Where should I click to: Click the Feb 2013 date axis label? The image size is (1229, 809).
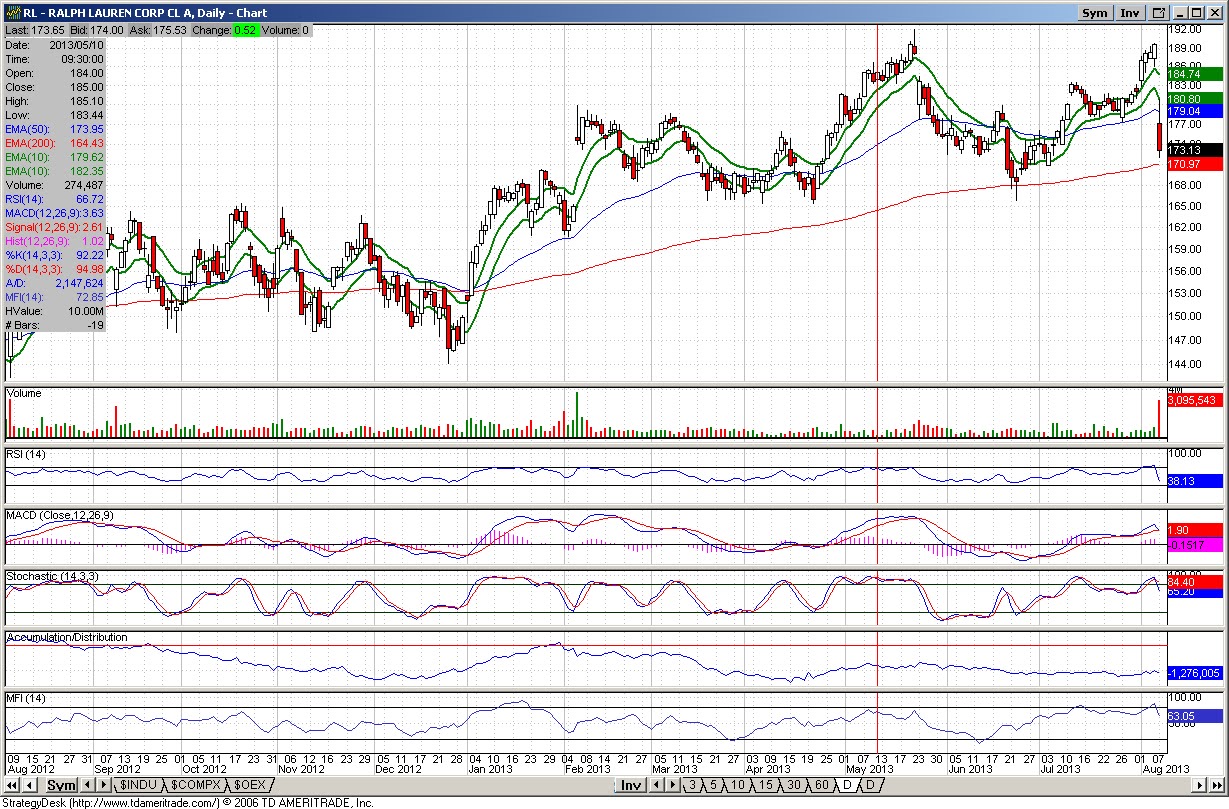click(587, 769)
